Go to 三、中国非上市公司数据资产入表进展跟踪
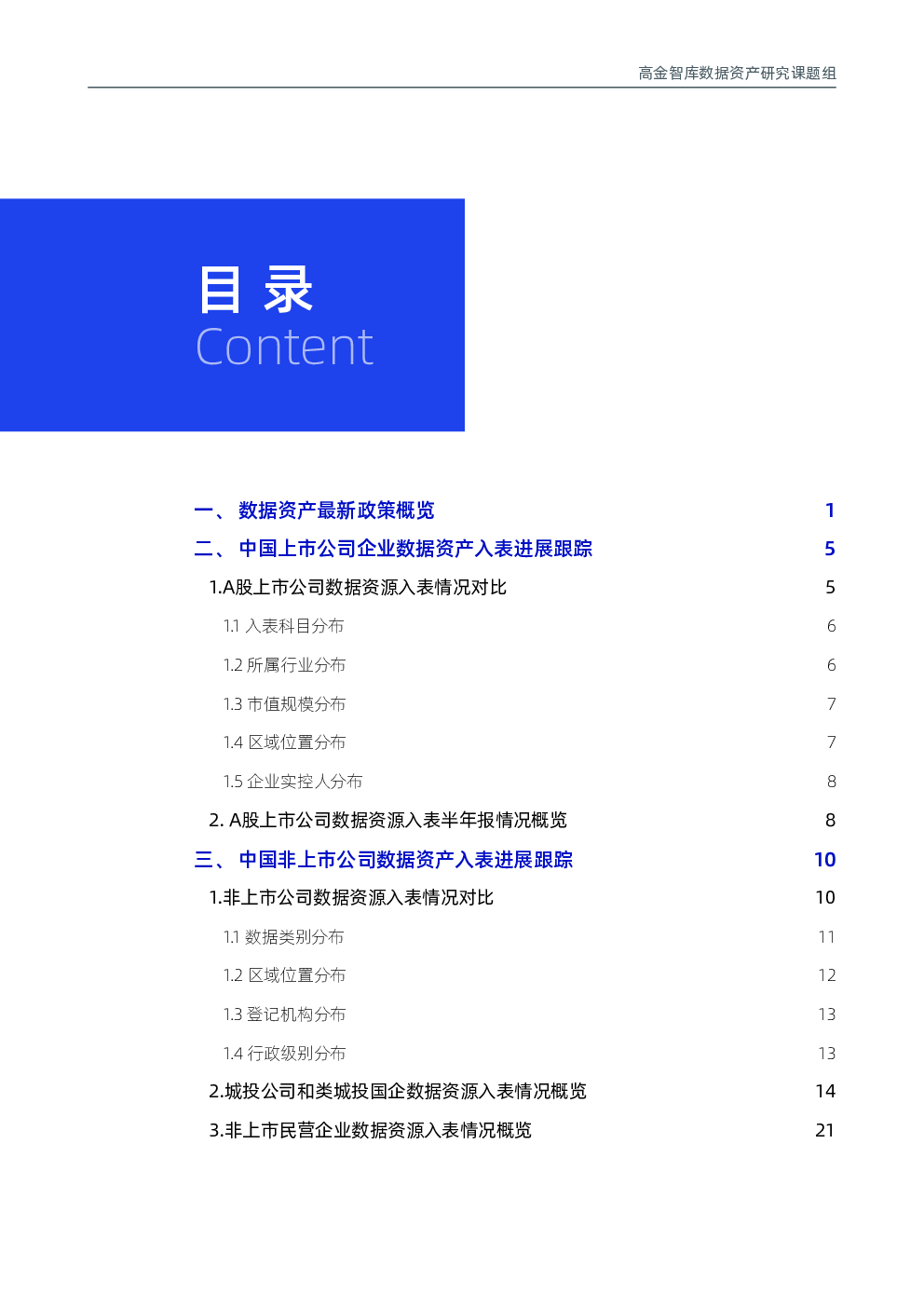Screen dimensions: 924x1307 click(x=383, y=860)
